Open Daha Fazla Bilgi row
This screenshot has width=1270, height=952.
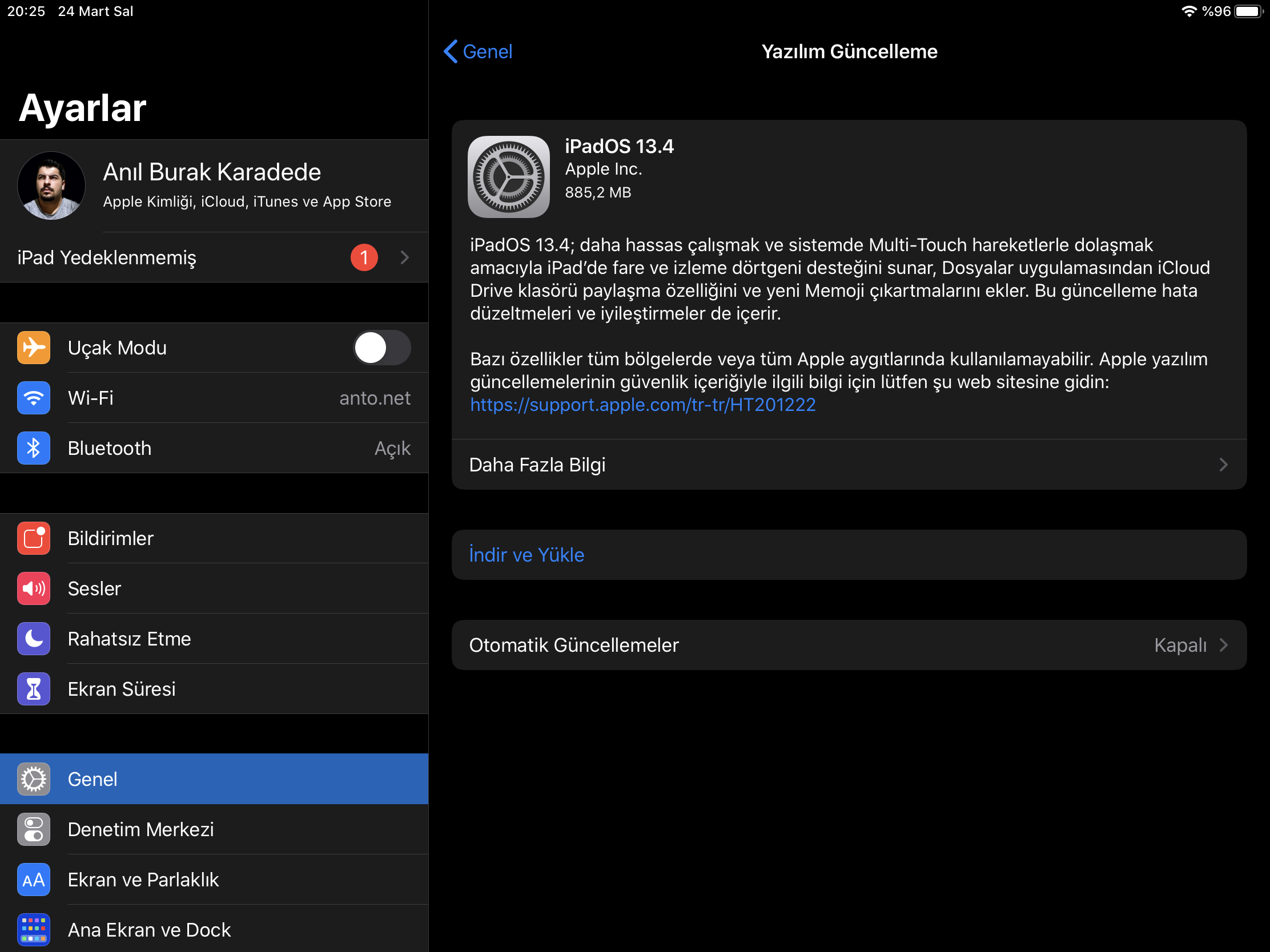[x=849, y=464]
